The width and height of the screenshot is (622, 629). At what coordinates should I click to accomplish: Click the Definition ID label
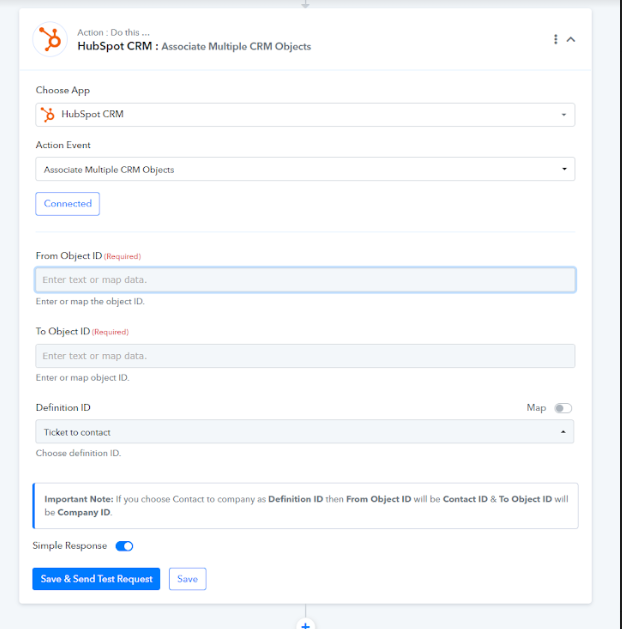[x=63, y=408]
